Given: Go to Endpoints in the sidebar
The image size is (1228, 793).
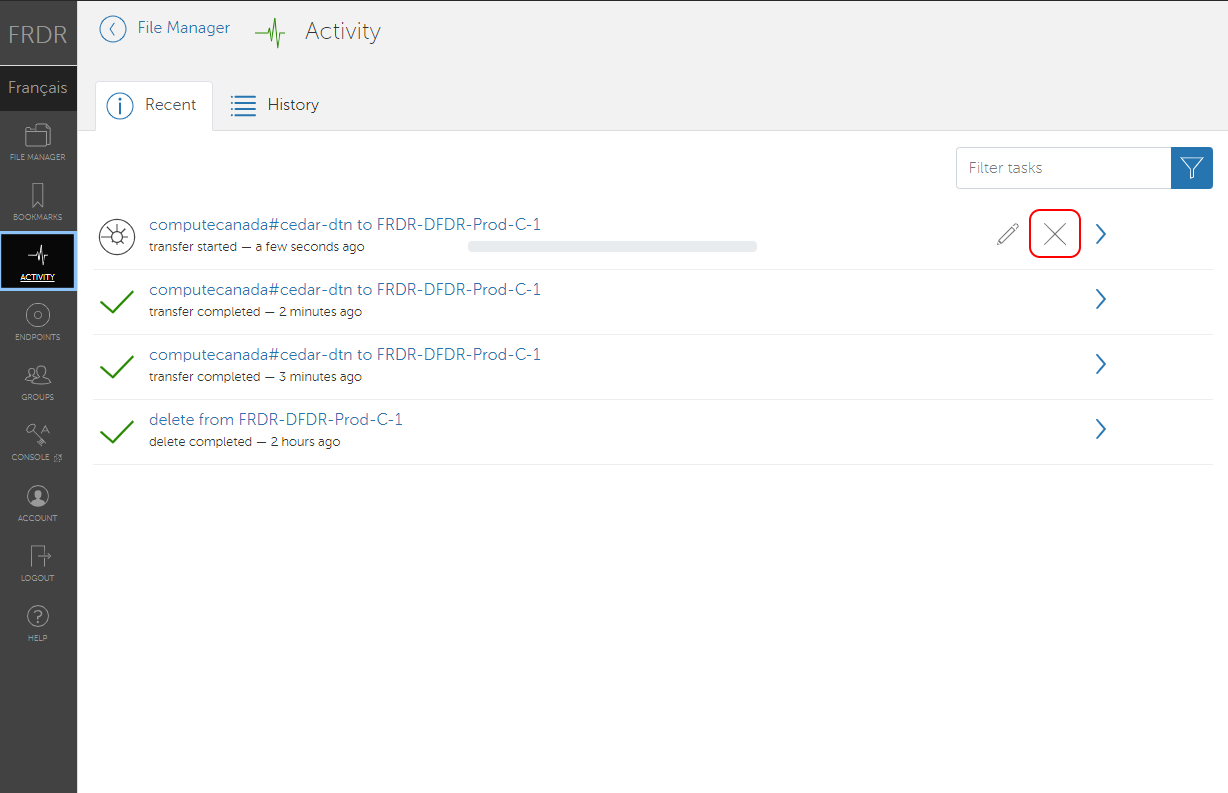Looking at the screenshot, I should click(x=38, y=321).
